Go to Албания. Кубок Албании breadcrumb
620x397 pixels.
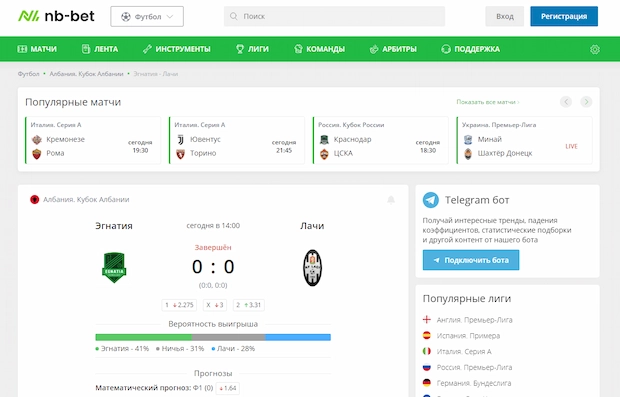point(86,74)
